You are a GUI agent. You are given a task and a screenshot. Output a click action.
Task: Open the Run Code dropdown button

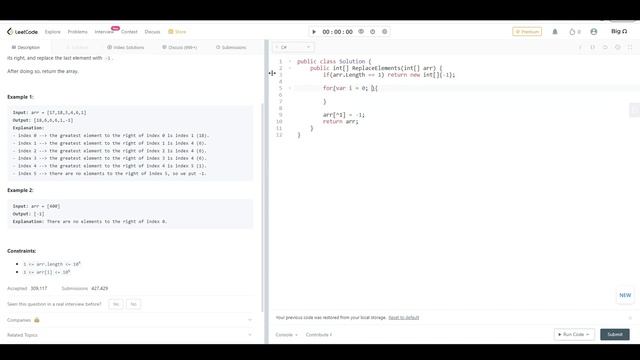[574, 334]
